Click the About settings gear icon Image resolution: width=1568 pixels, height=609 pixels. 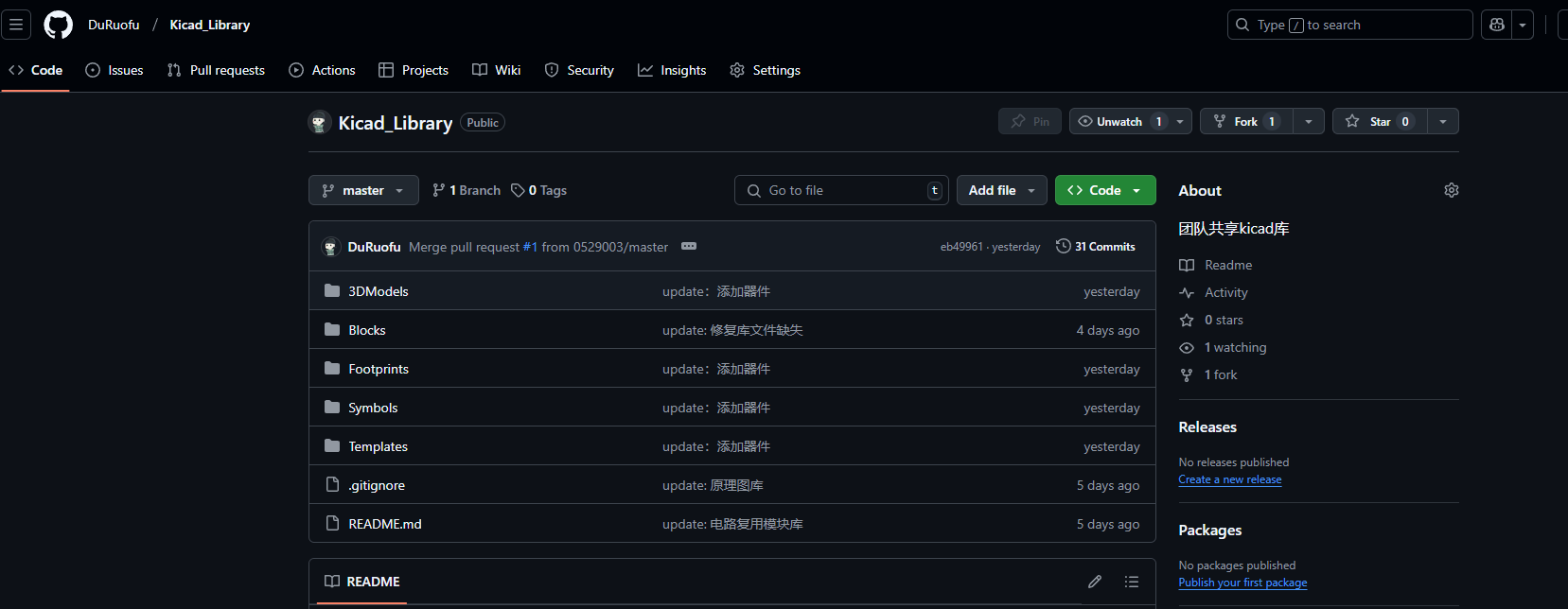tap(1451, 190)
